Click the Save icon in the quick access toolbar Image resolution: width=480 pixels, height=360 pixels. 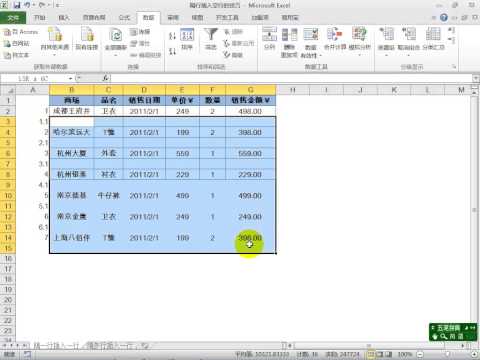17,5
